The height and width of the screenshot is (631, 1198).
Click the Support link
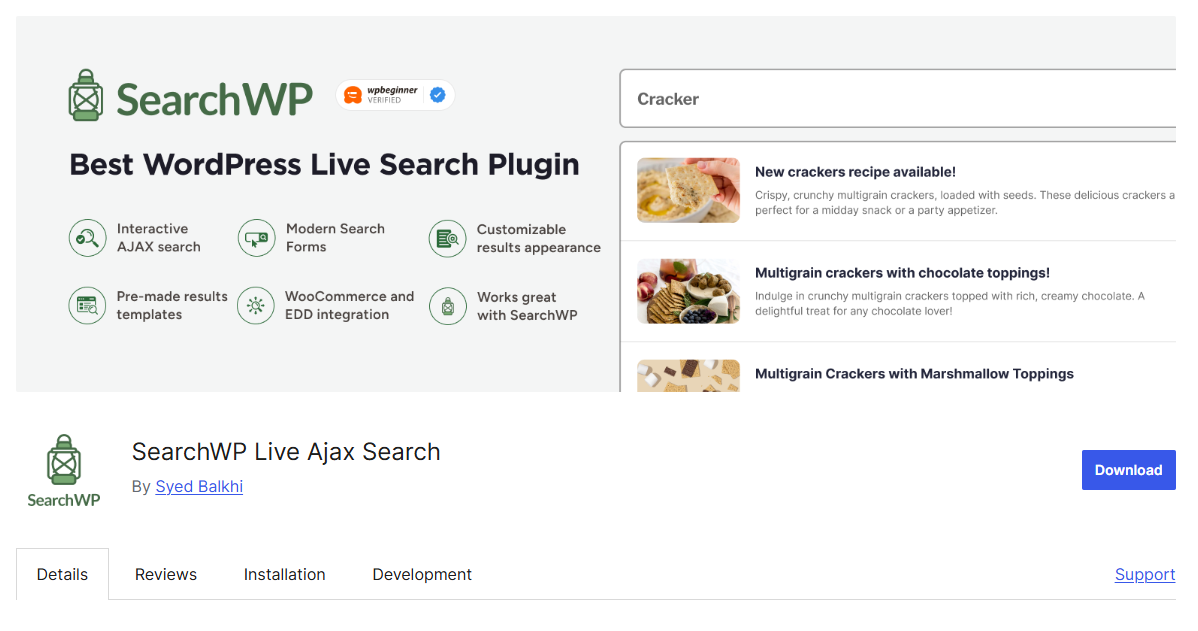[1144, 574]
